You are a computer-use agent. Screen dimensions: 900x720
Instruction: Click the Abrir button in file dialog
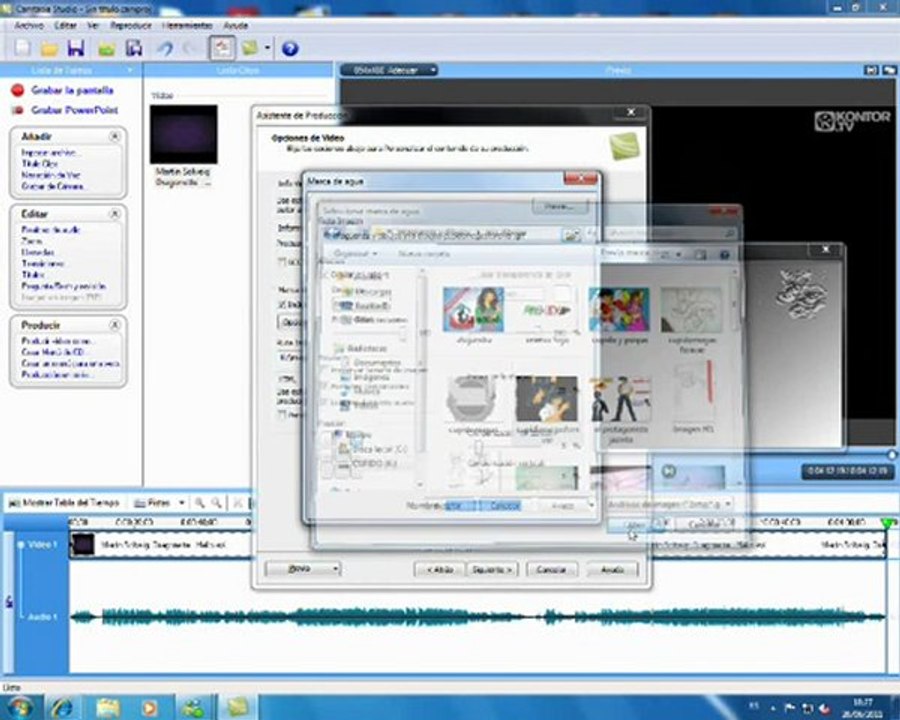click(634, 525)
